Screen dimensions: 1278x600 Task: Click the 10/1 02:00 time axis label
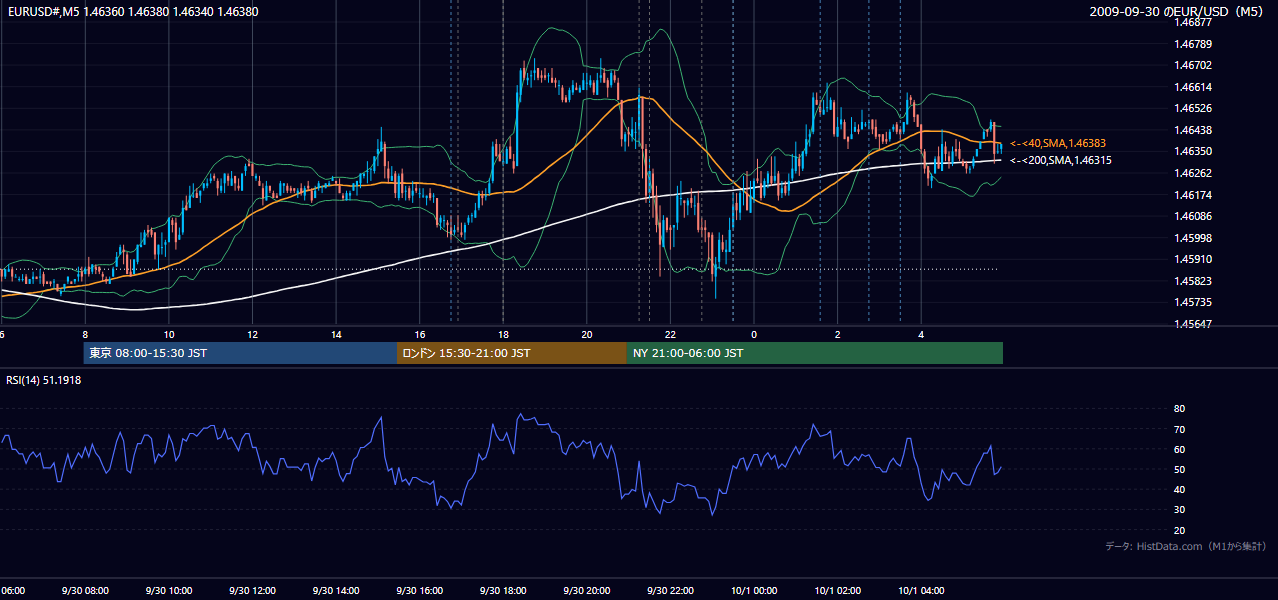click(837, 591)
